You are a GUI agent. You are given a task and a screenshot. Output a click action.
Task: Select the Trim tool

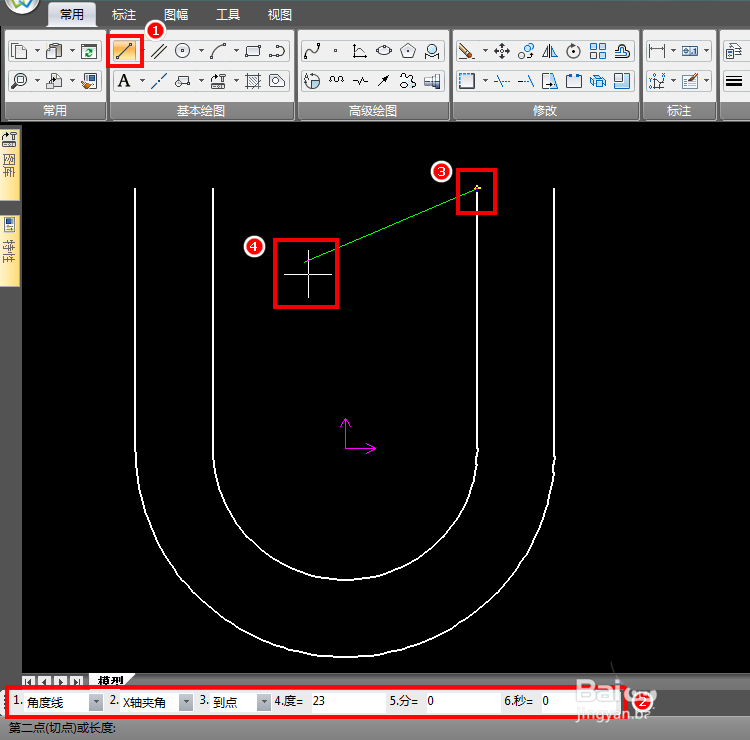[x=502, y=81]
